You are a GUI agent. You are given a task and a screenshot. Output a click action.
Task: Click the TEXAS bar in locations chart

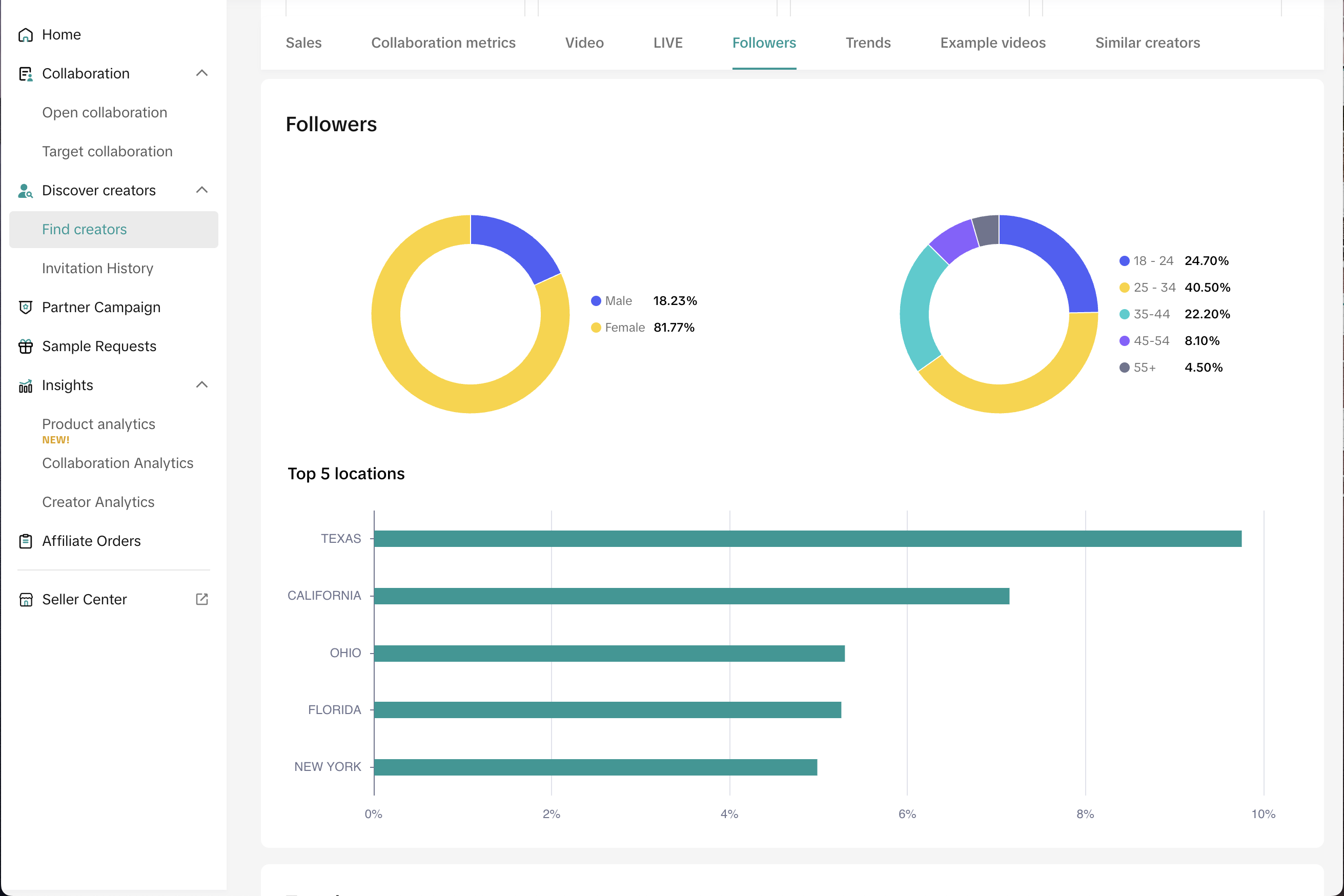point(807,539)
